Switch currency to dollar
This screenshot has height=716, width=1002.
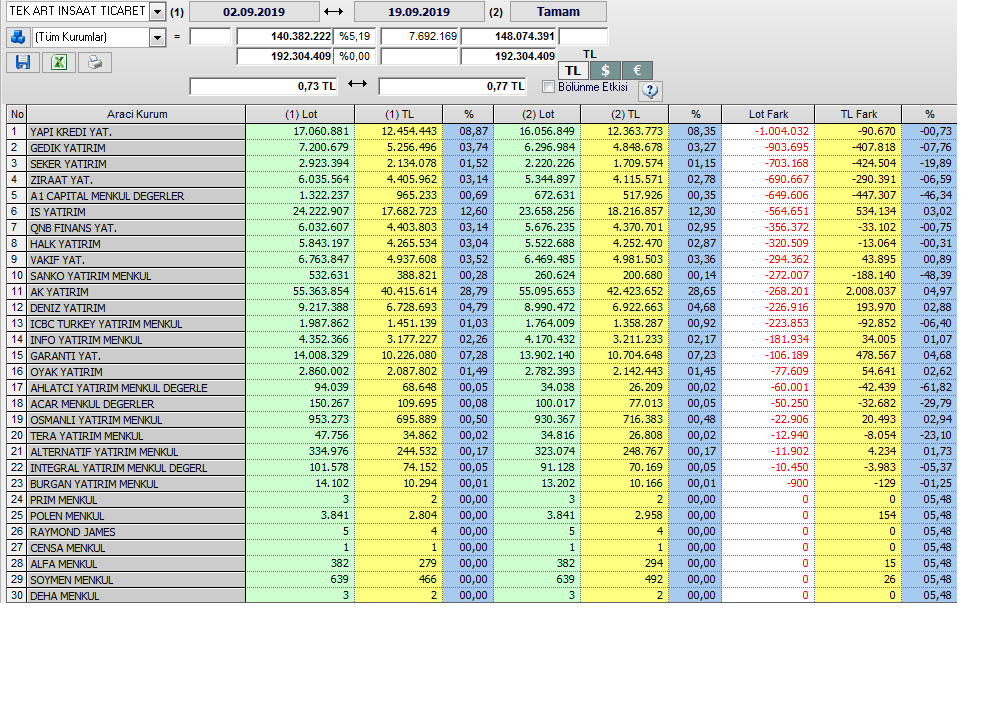[605, 70]
